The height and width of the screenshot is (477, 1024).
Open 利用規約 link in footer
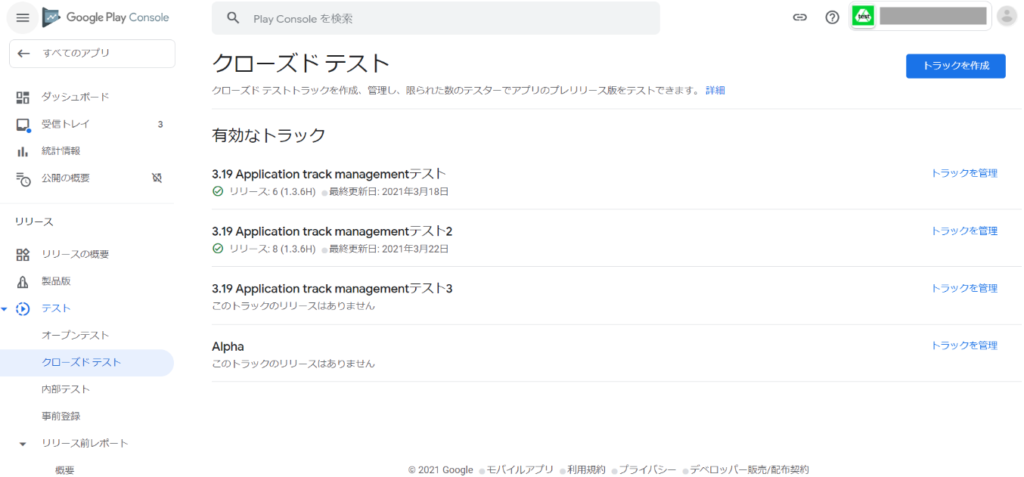(586, 469)
